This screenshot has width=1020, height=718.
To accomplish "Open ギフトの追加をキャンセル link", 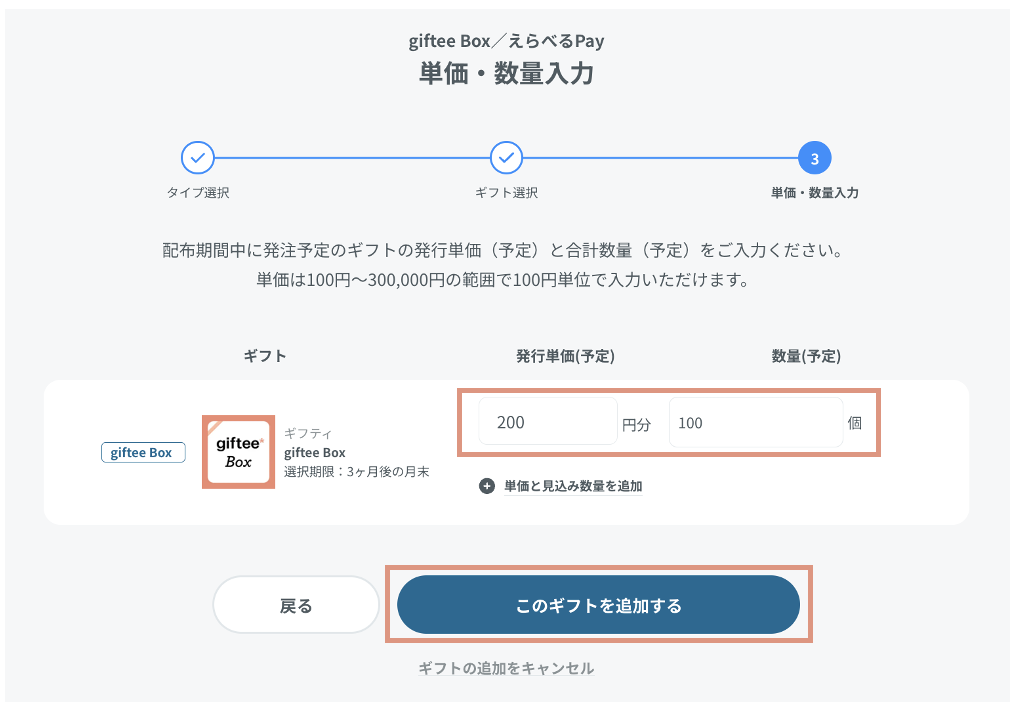I will click(506, 668).
